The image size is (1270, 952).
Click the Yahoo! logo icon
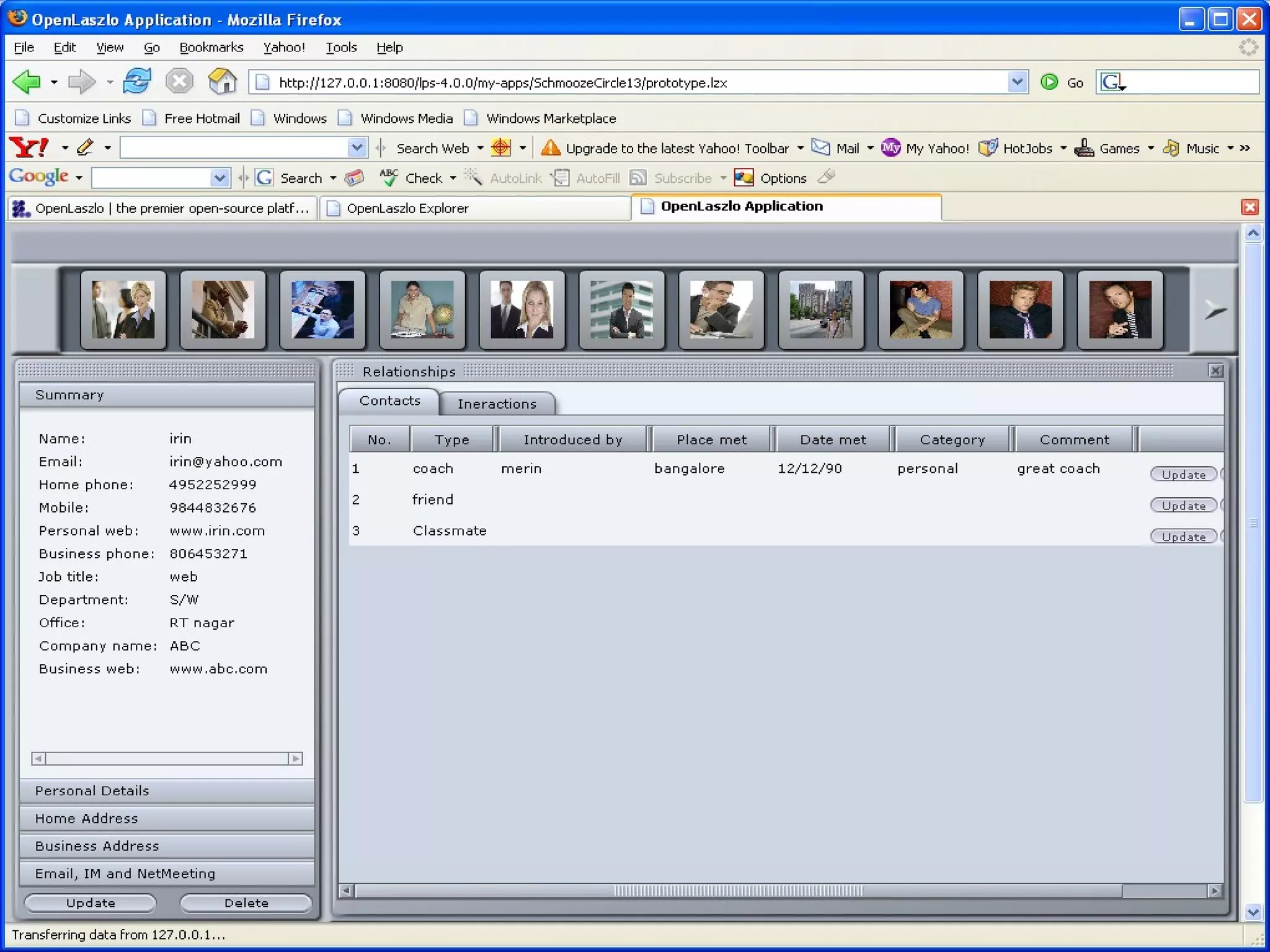[29, 148]
